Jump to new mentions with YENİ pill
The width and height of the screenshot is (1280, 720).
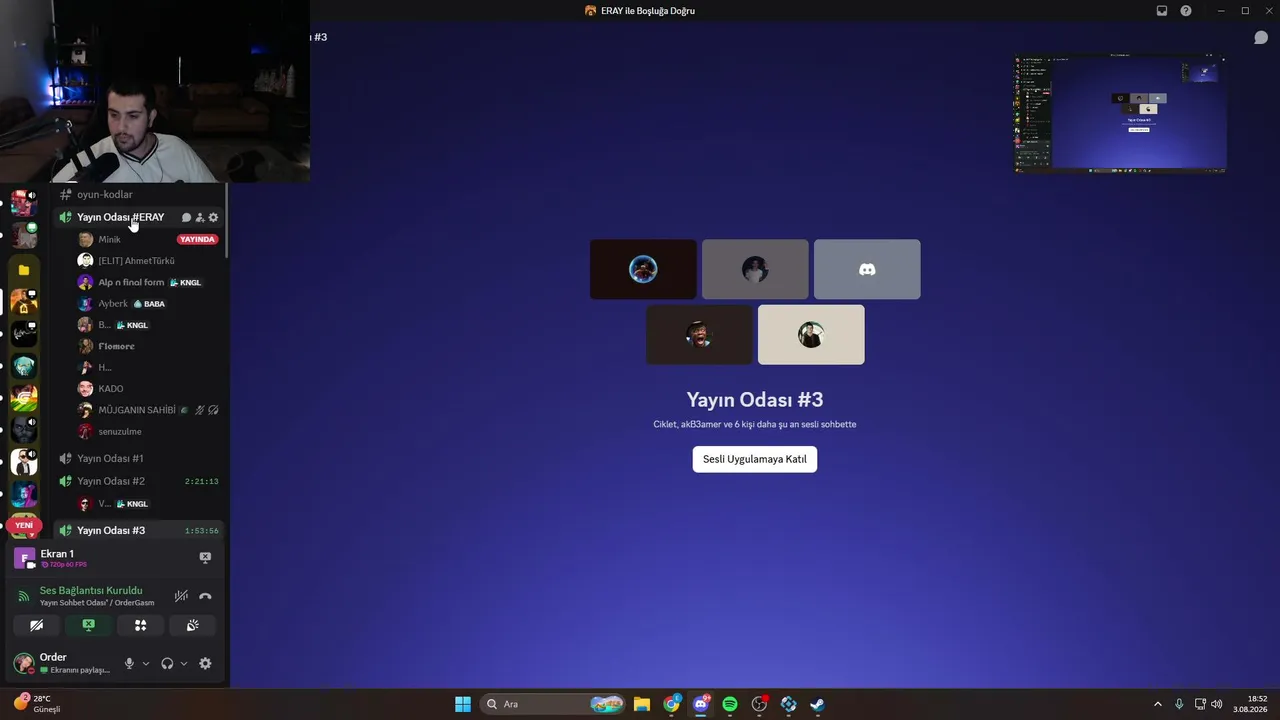pyautogui.click(x=24, y=525)
